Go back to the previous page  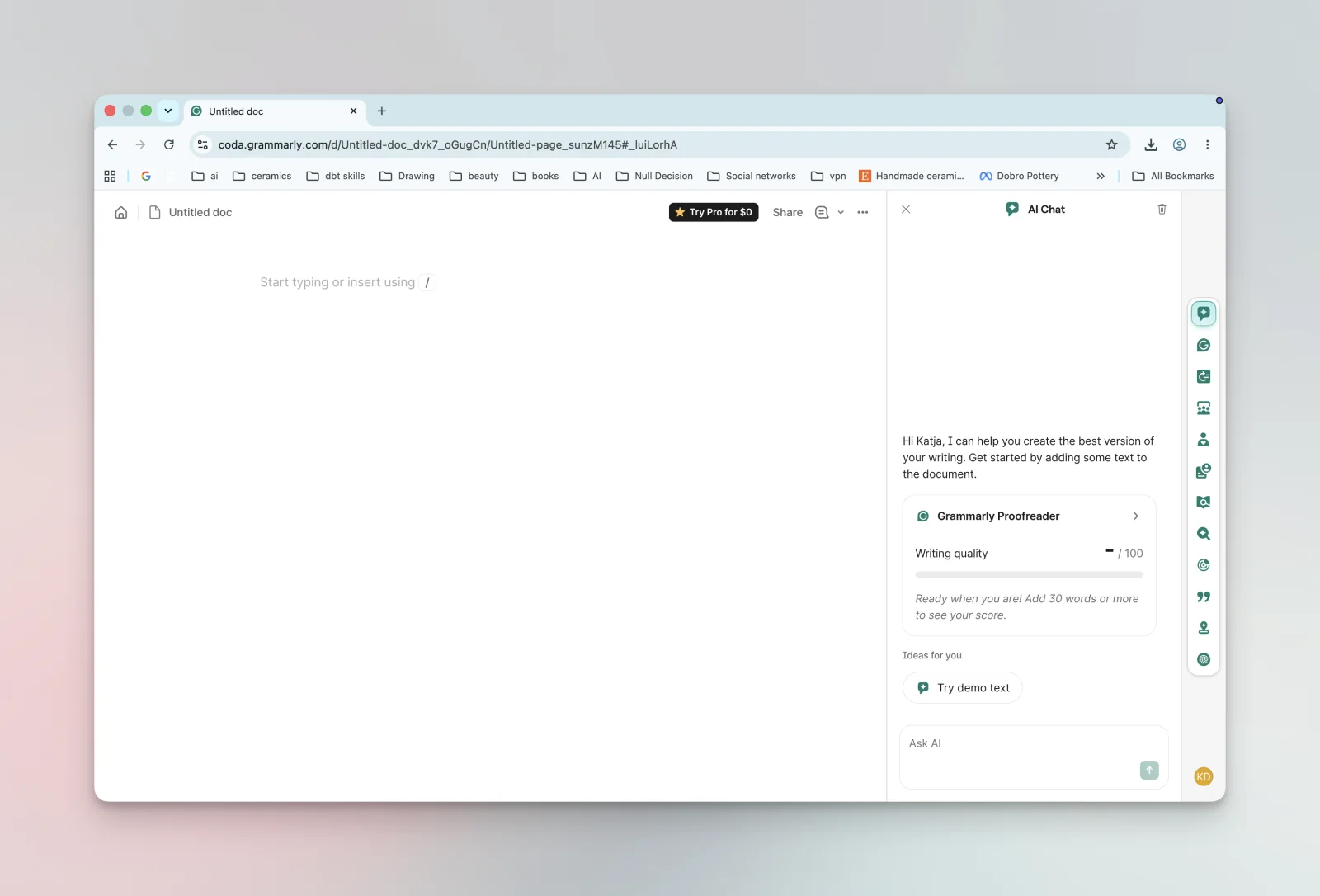point(113,145)
